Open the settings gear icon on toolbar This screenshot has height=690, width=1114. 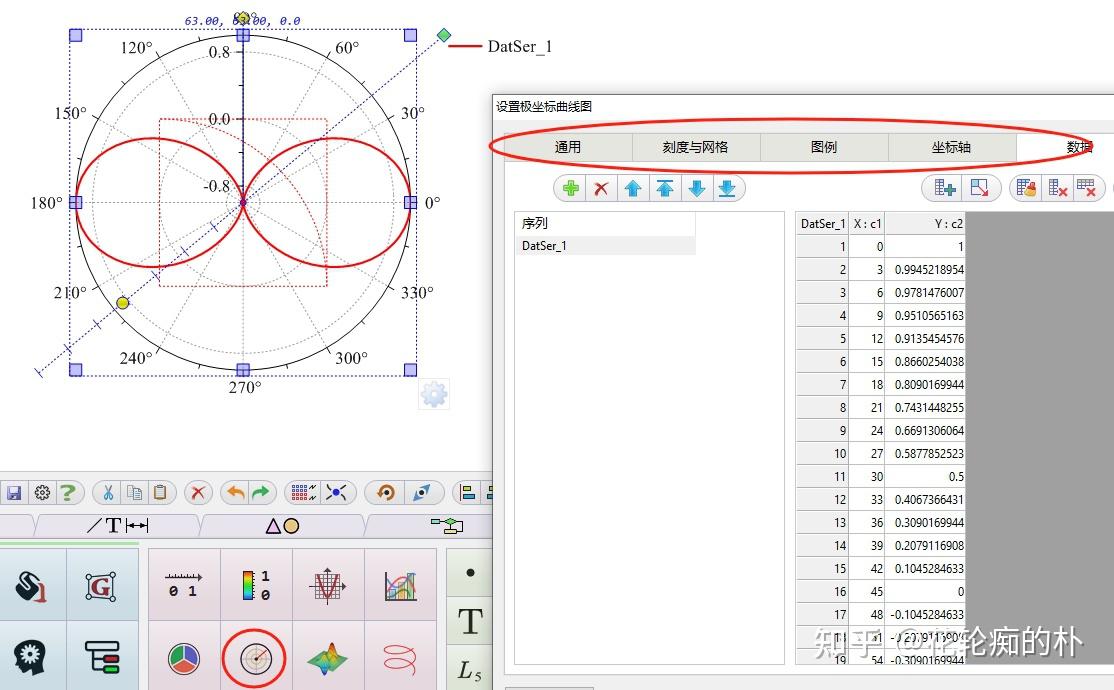pyautogui.click(x=42, y=492)
